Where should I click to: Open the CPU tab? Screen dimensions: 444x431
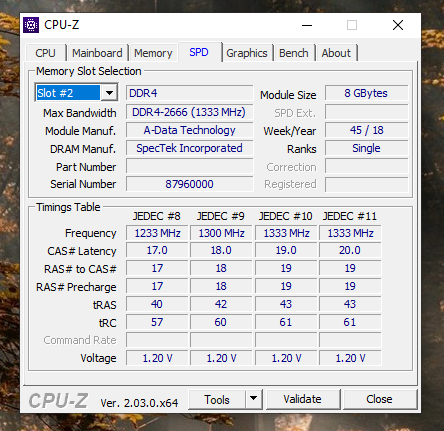45,53
